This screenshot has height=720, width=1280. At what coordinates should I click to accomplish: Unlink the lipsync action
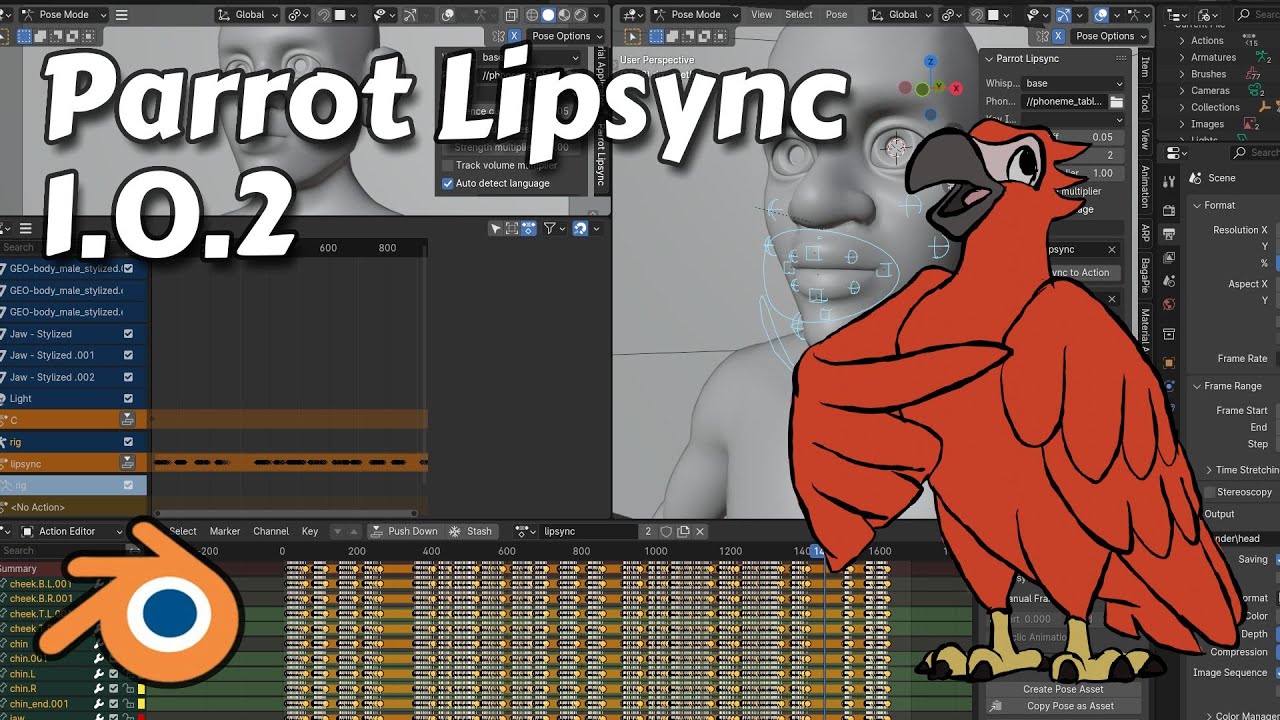coord(700,531)
